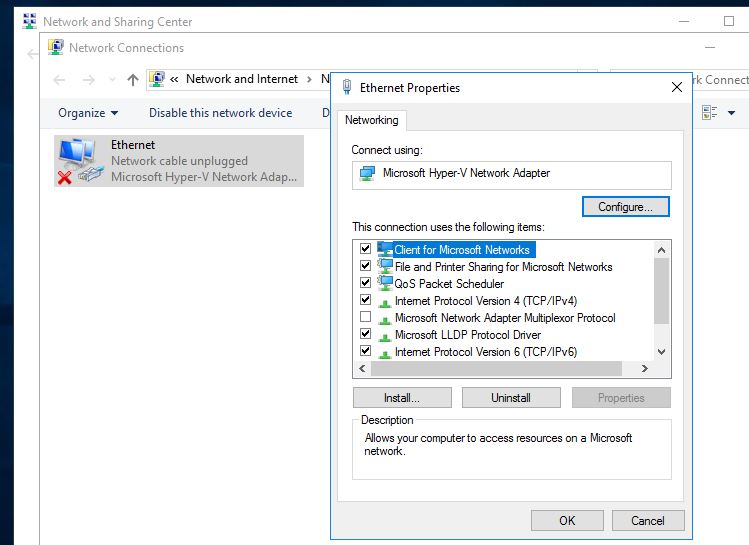749x545 pixels.
Task: Select 'QoS Packet Scheduler' list item
Action: tap(449, 284)
